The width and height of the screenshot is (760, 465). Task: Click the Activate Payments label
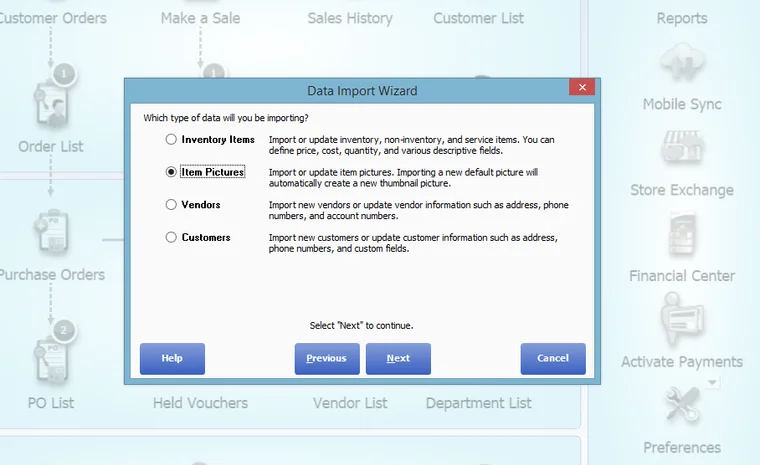682,362
